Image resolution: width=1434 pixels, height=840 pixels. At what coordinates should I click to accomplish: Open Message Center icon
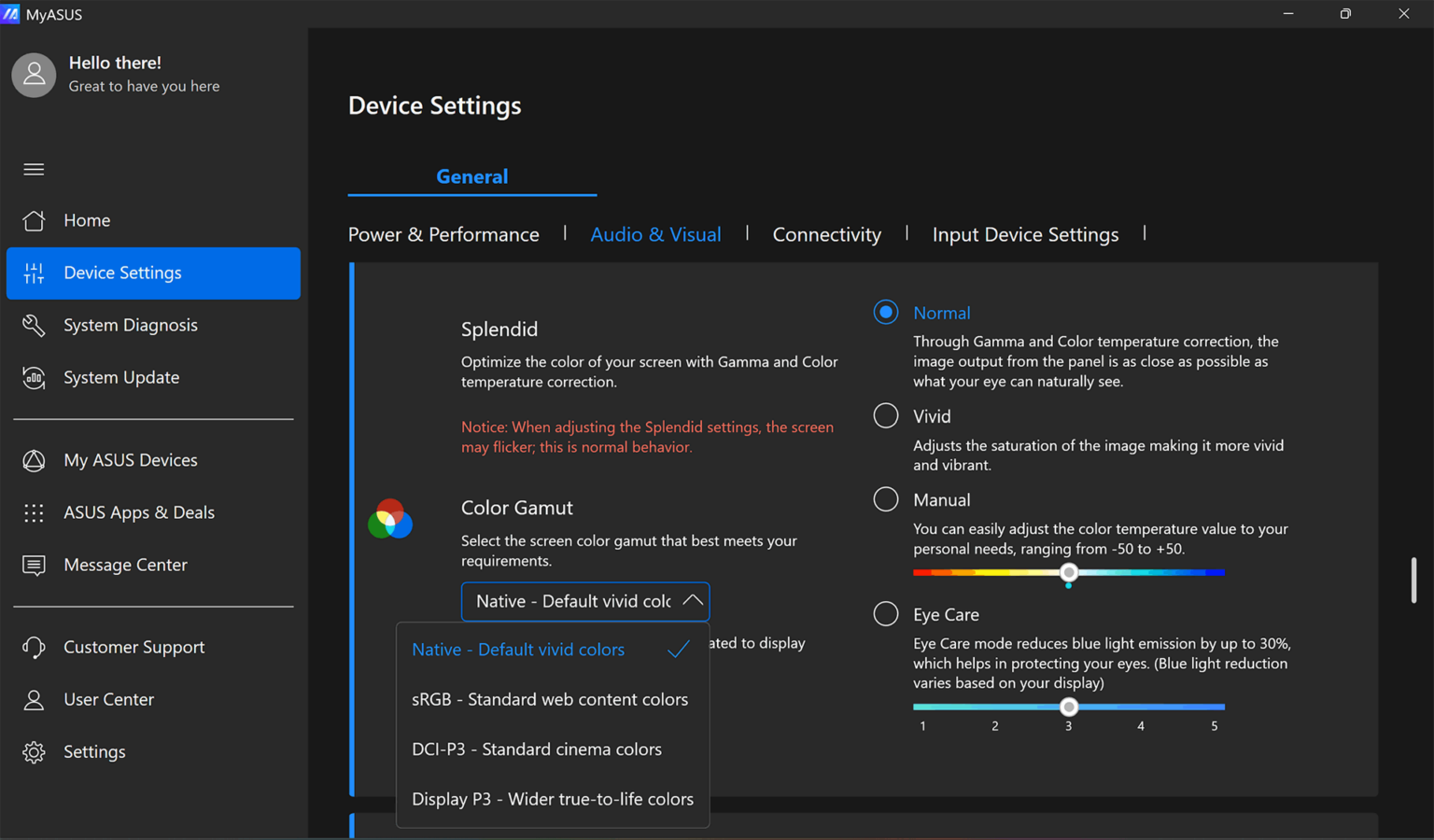34,566
